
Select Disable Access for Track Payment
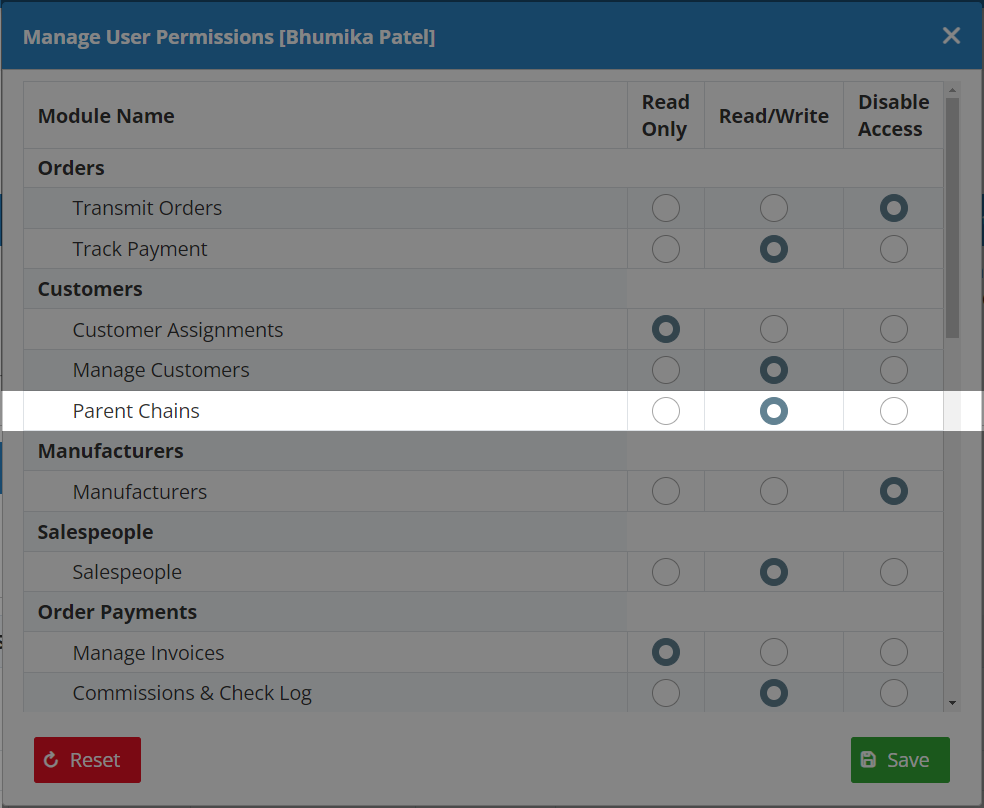pos(893,249)
